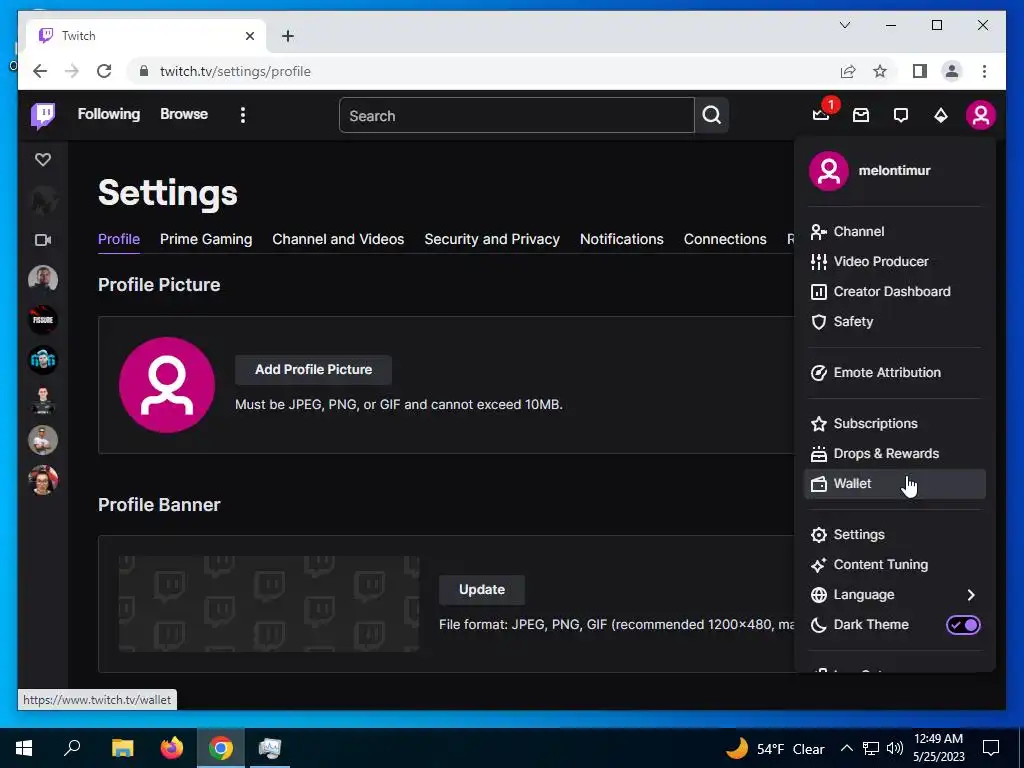1024x768 pixels.
Task: Open the Connections settings tab
Action: click(725, 239)
